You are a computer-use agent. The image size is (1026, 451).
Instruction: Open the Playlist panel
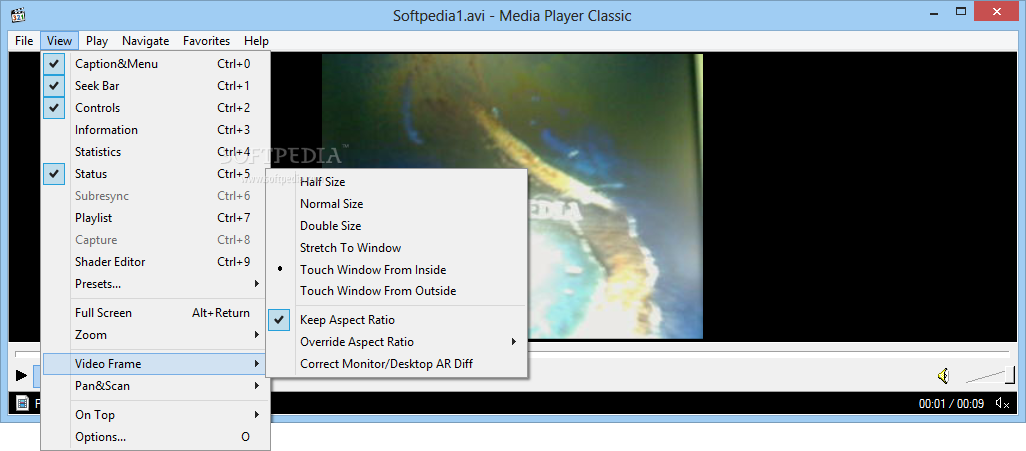[156, 218]
